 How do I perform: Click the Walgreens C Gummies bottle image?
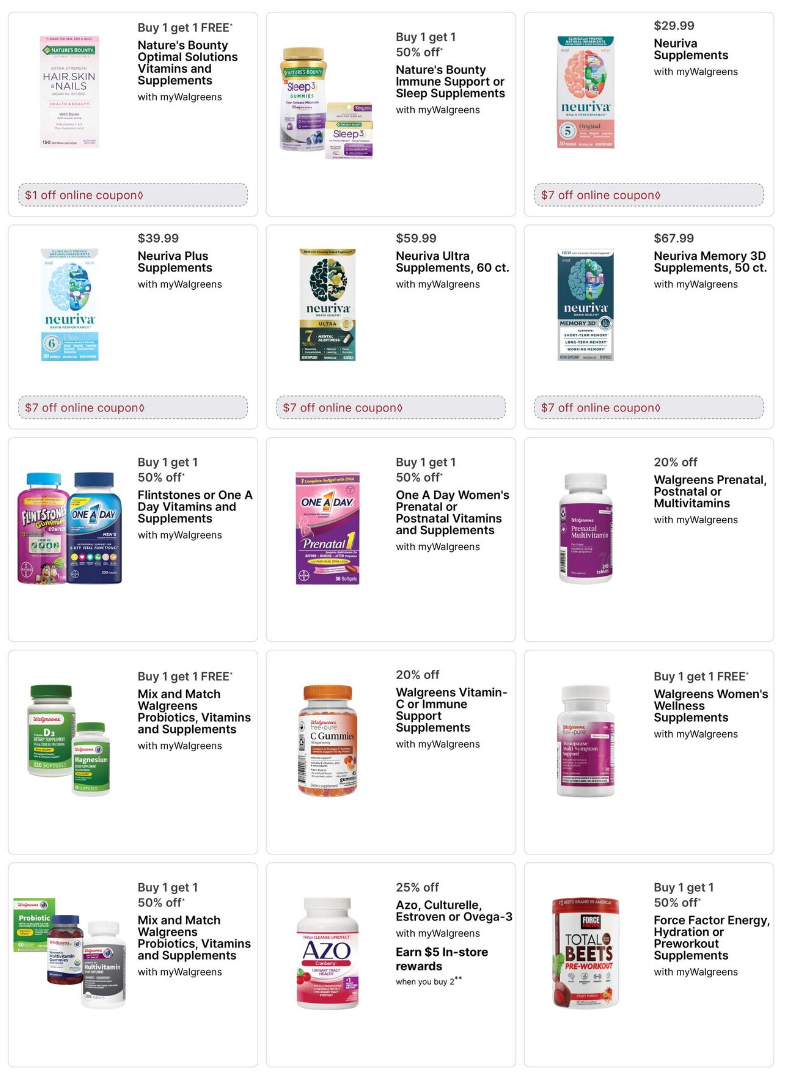click(328, 740)
